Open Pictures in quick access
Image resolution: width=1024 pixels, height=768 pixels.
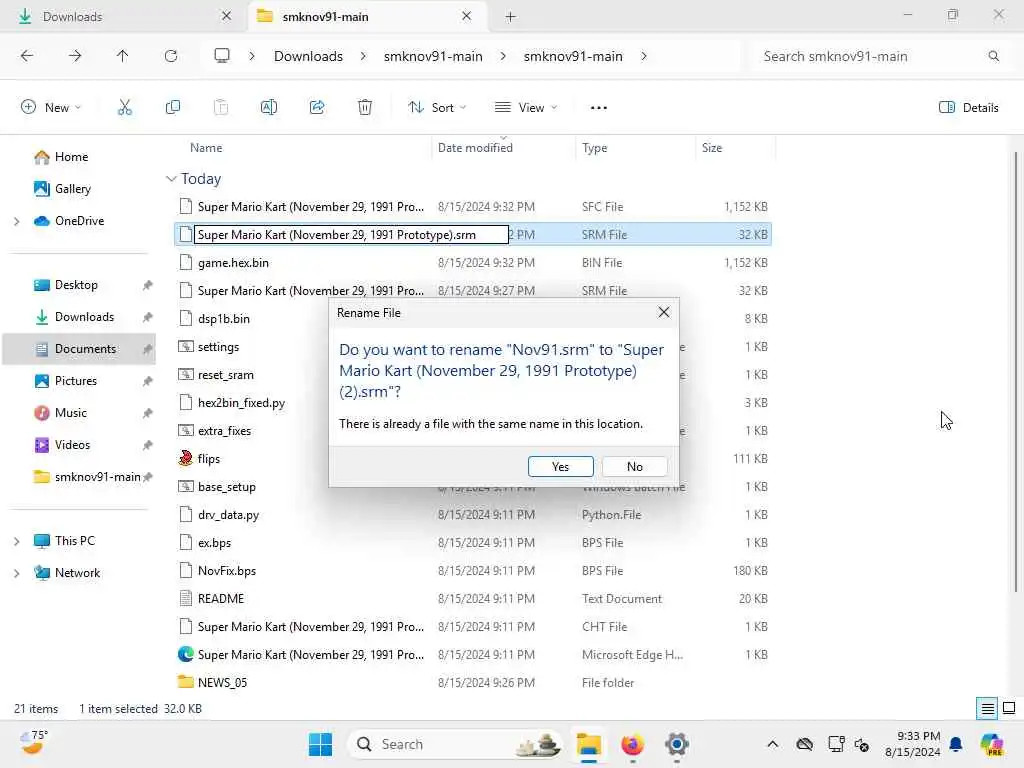pos(76,381)
